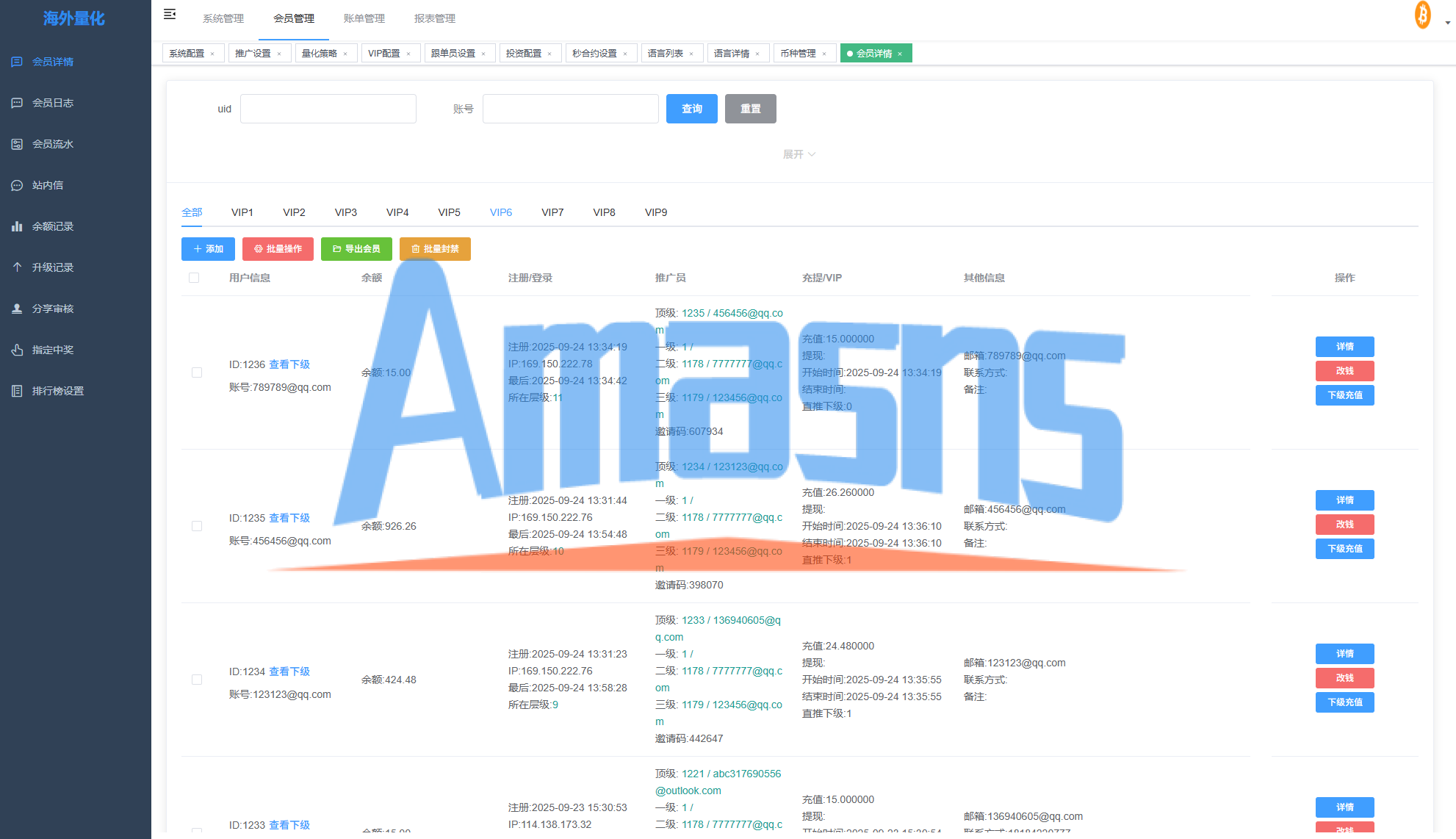Open dropdown arrow beside Bitcoin avatar
The image size is (1456, 839).
(x=1447, y=23)
